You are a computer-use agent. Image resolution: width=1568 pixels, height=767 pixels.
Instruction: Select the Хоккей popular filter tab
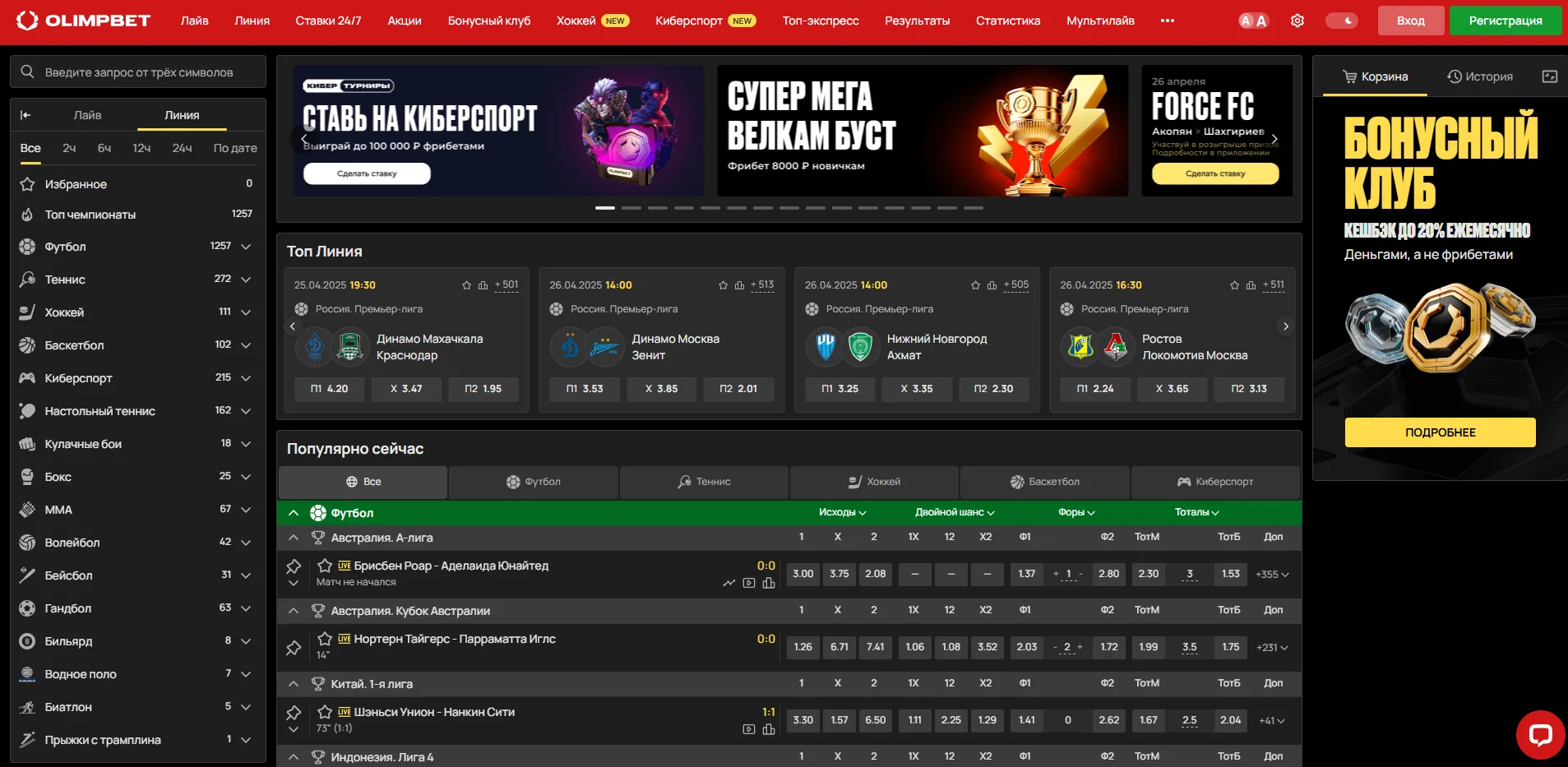pyautogui.click(x=874, y=482)
